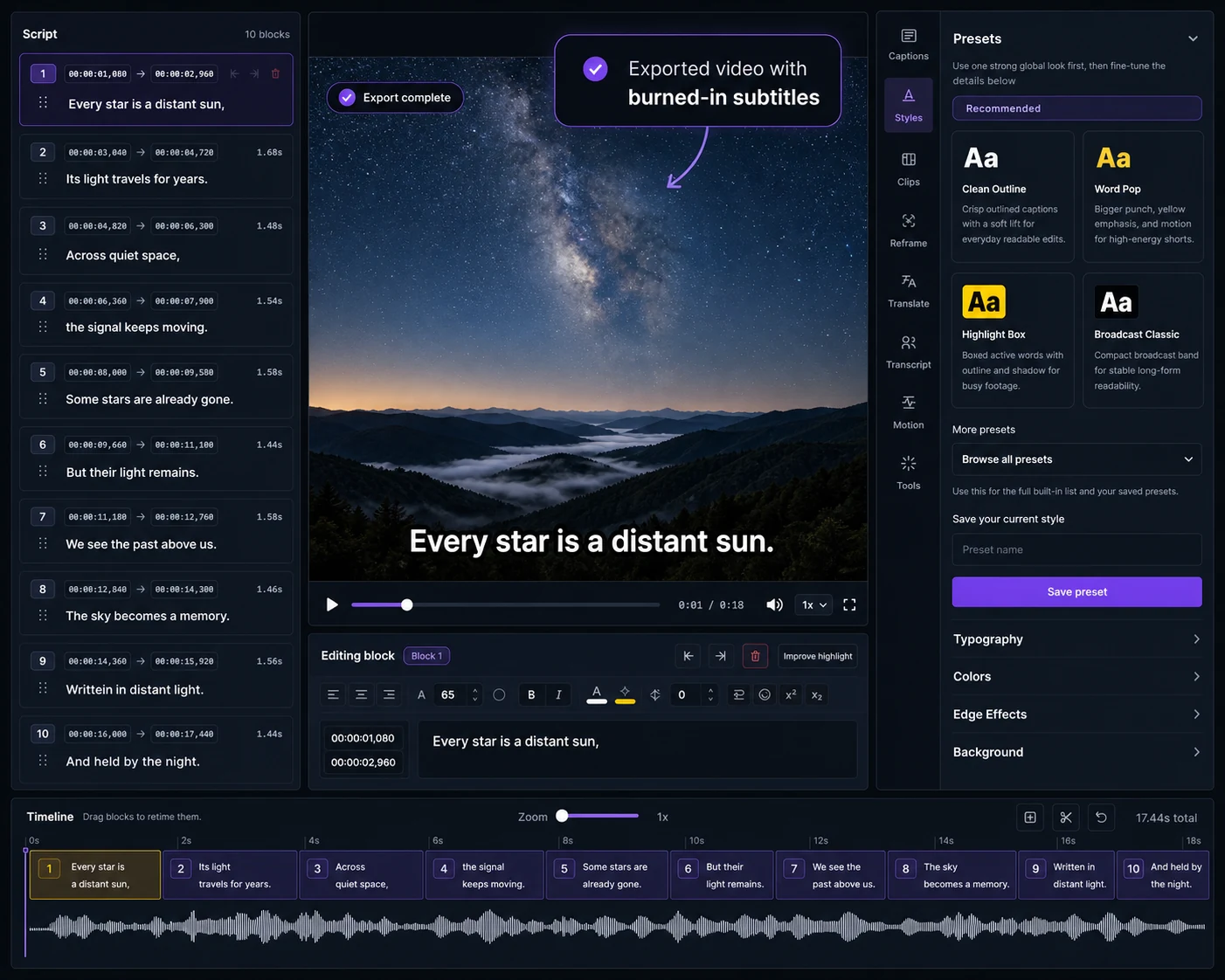Click the video playback progress bar
The width and height of the screenshot is (1225, 980).
pos(505,604)
